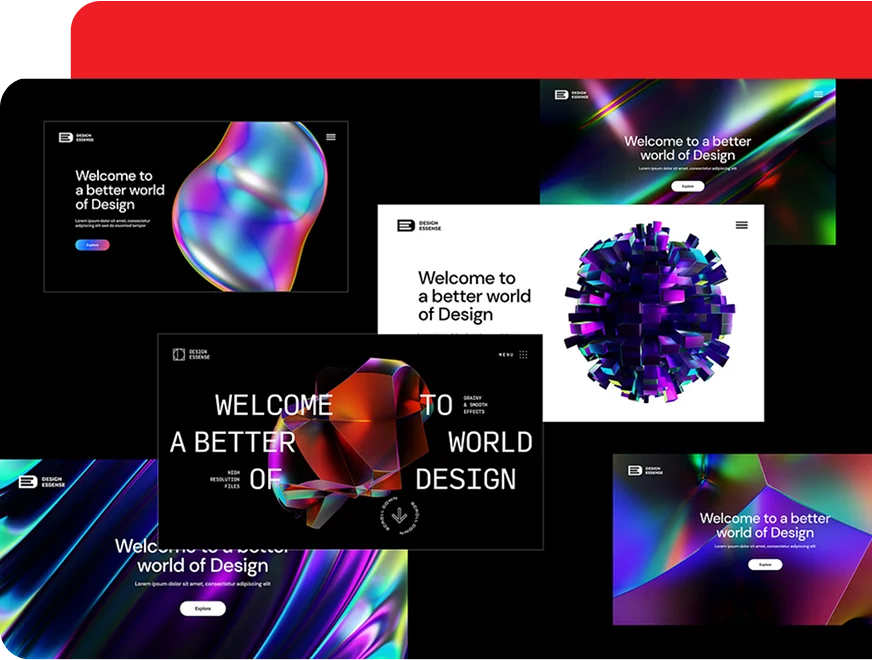Image resolution: width=872 pixels, height=660 pixels.
Task: Select the MENU label in the monospace mockup
Action: (x=506, y=354)
